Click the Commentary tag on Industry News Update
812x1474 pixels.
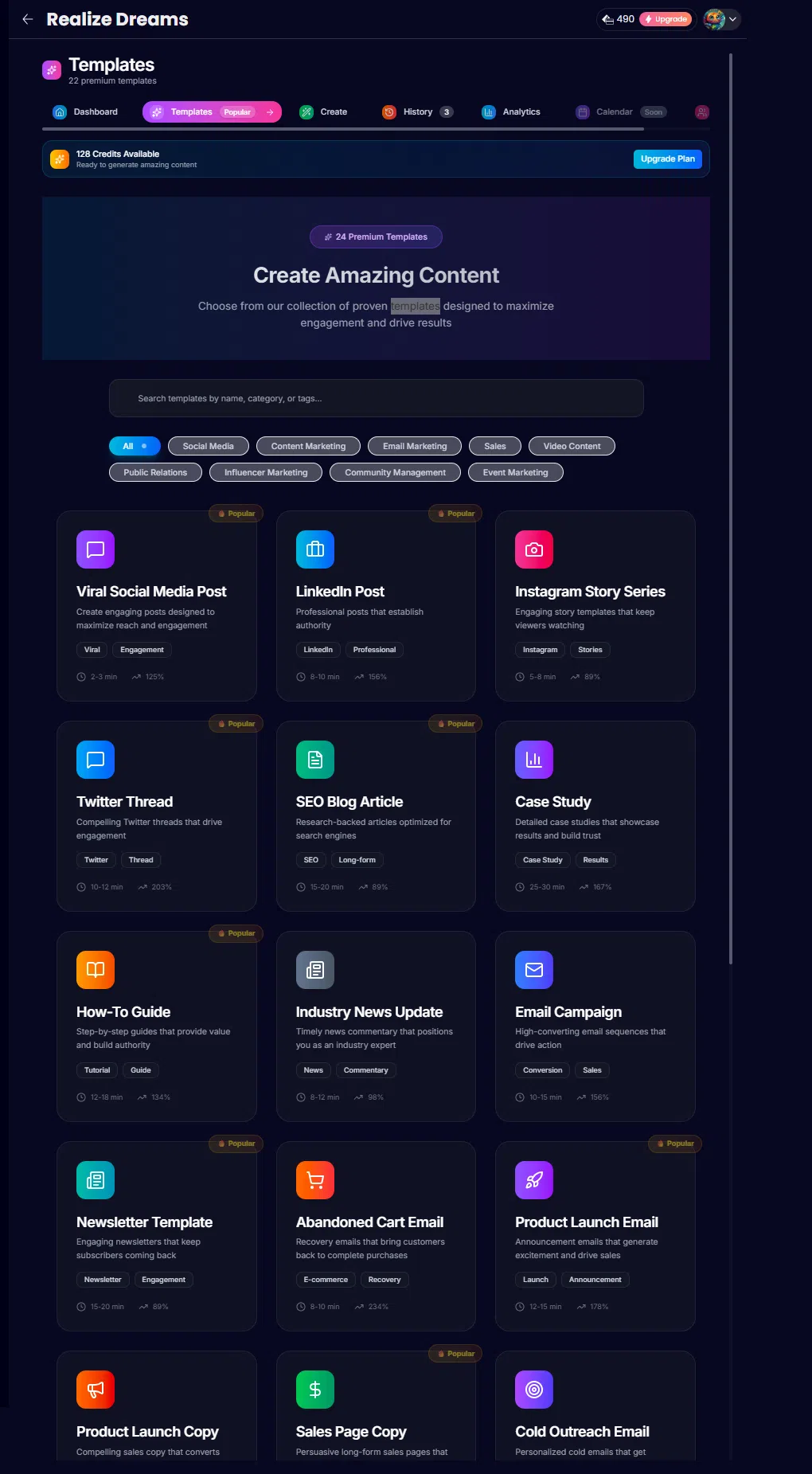[x=365, y=1070]
